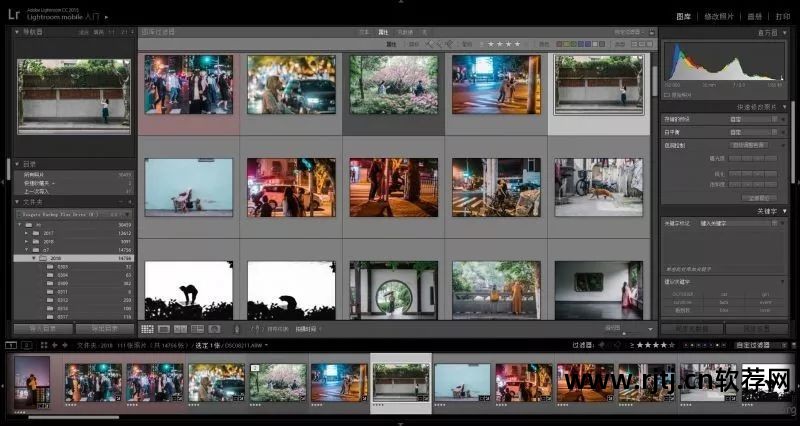Collapse the Catalog (目录) panel
This screenshot has width=800, height=426.
[18, 164]
